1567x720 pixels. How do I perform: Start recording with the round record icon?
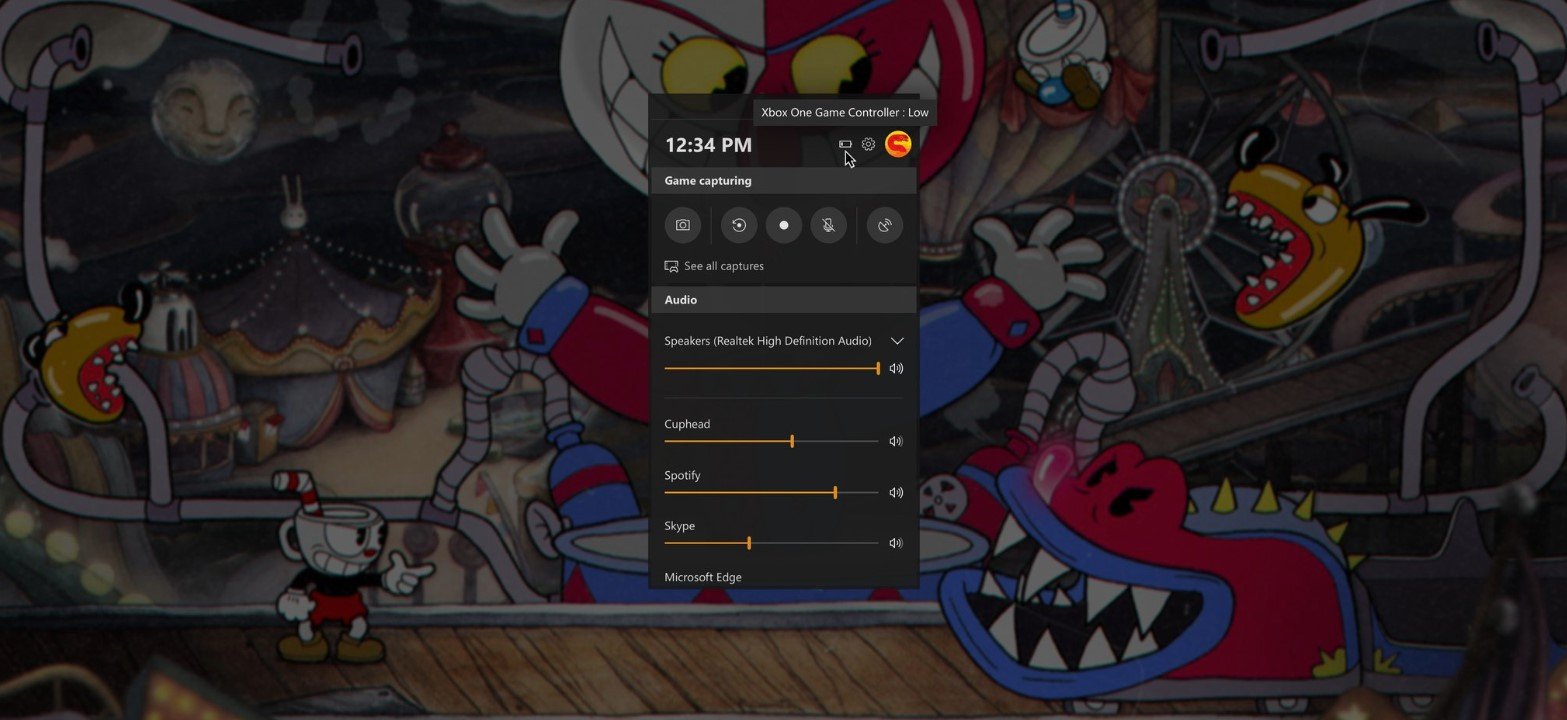[783, 225]
